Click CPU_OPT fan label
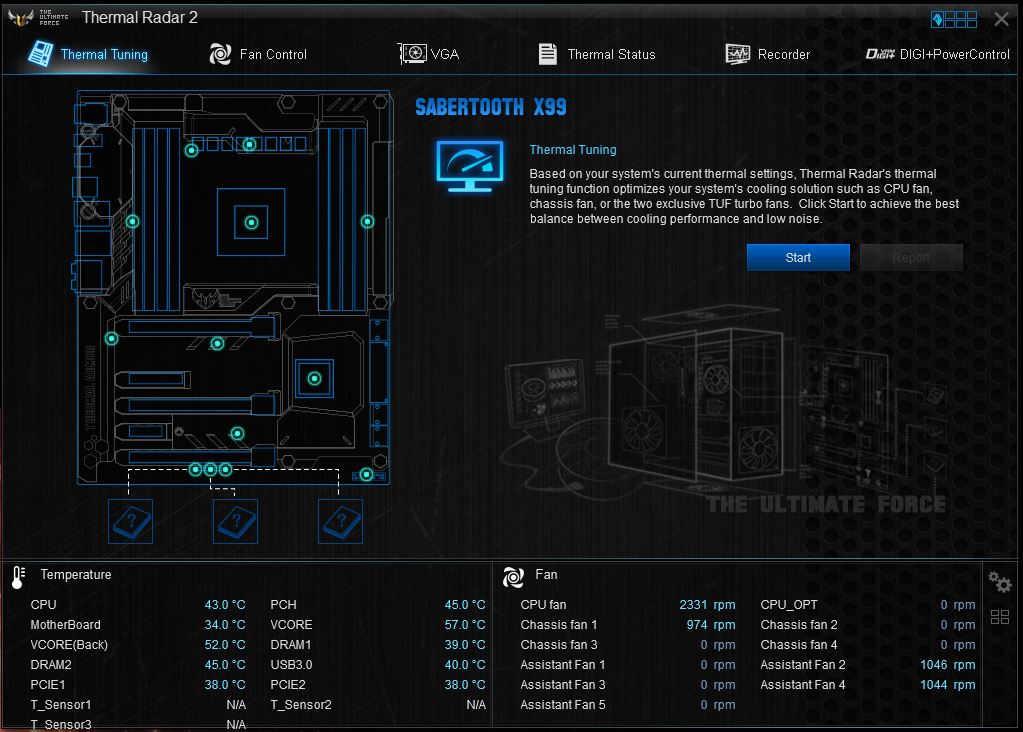1023x732 pixels. (x=789, y=605)
